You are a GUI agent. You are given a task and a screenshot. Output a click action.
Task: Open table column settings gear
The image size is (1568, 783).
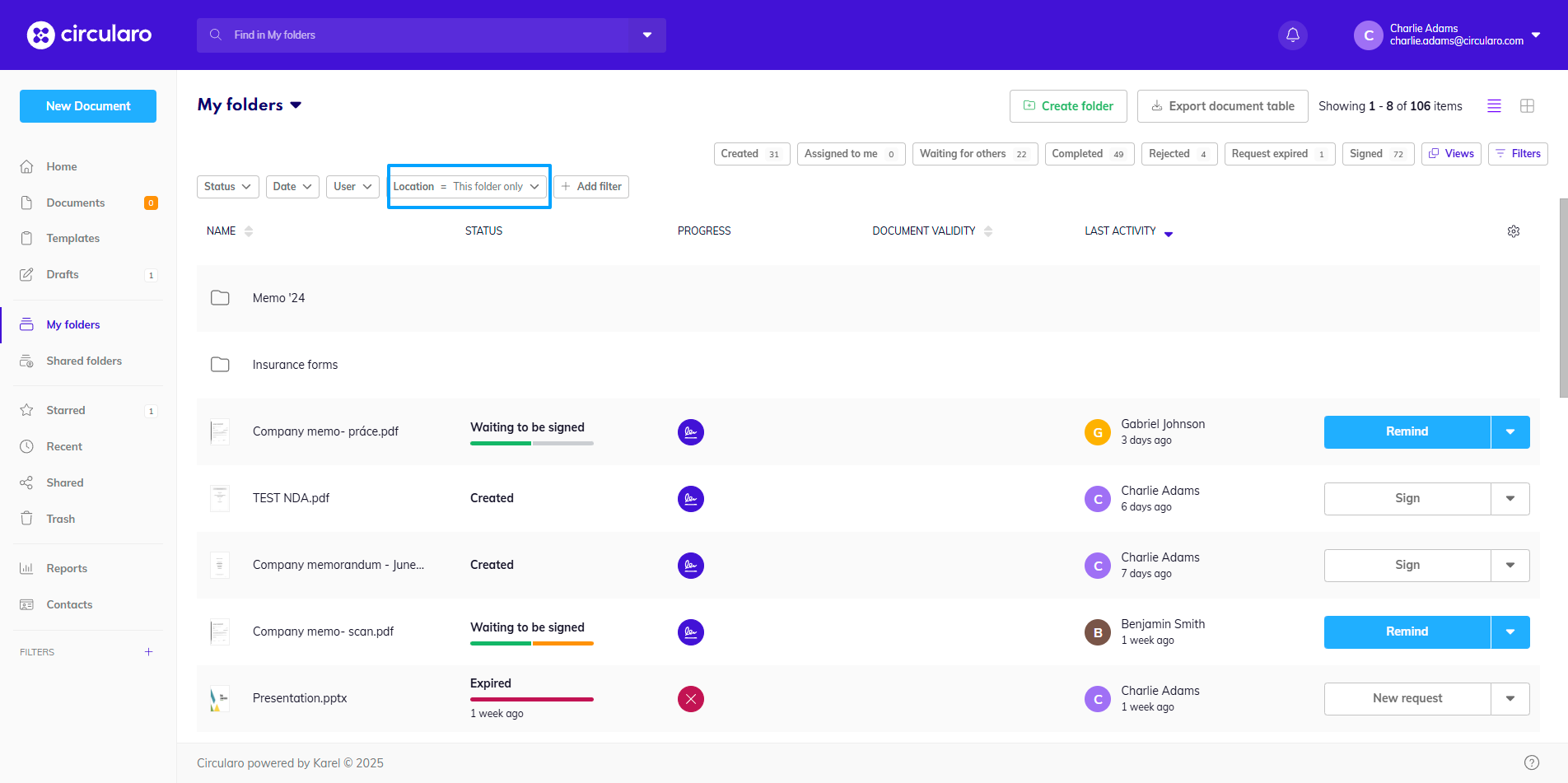point(1513,231)
